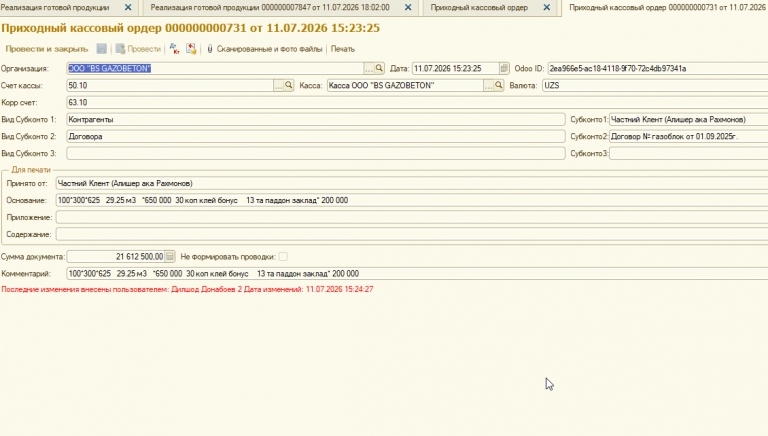
Task: Close the Приходный кассовый ордер list tab
Action: coord(547,7)
